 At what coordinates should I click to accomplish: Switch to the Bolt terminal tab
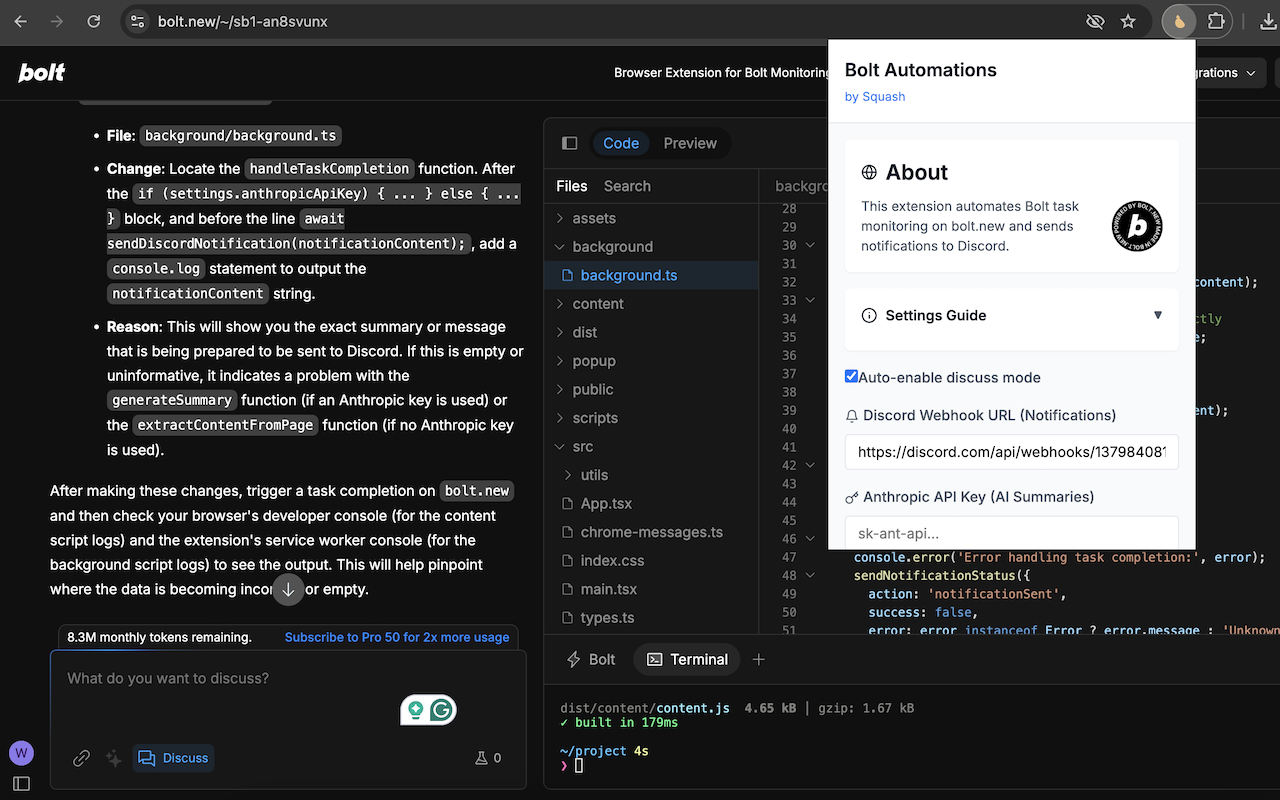click(x=591, y=659)
